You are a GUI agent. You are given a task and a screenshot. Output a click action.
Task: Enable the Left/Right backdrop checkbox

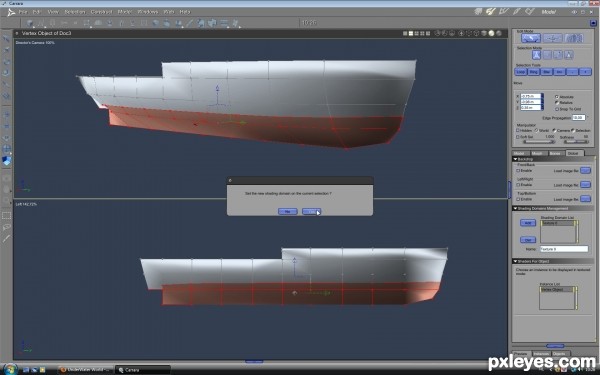pos(518,185)
